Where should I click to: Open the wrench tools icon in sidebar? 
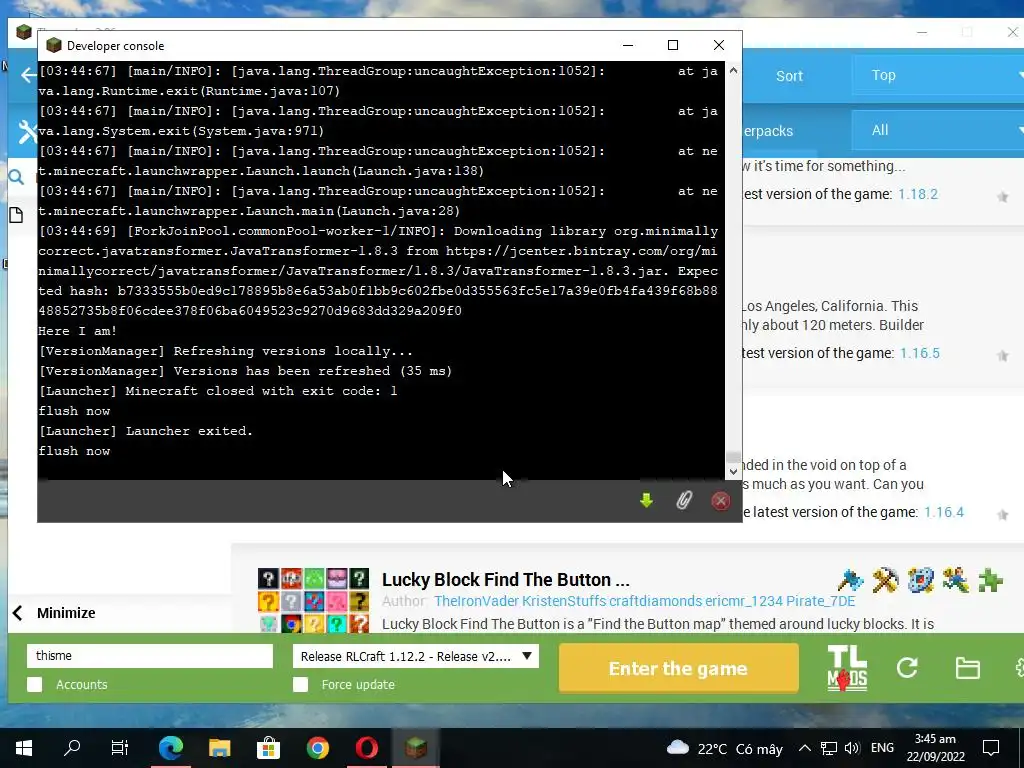click(27, 131)
